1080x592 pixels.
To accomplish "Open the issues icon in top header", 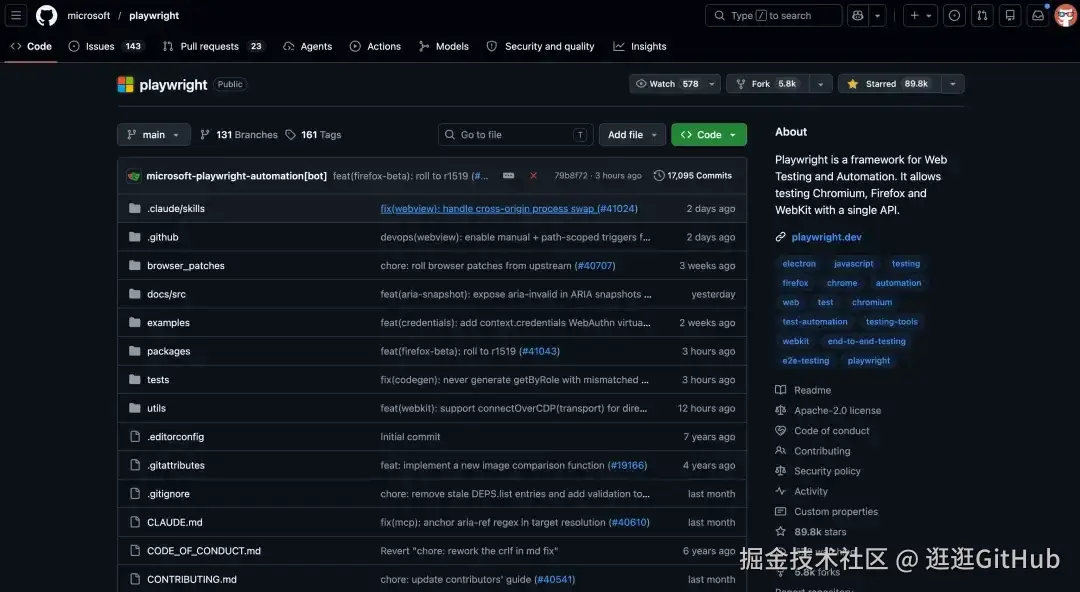I will click(954, 15).
